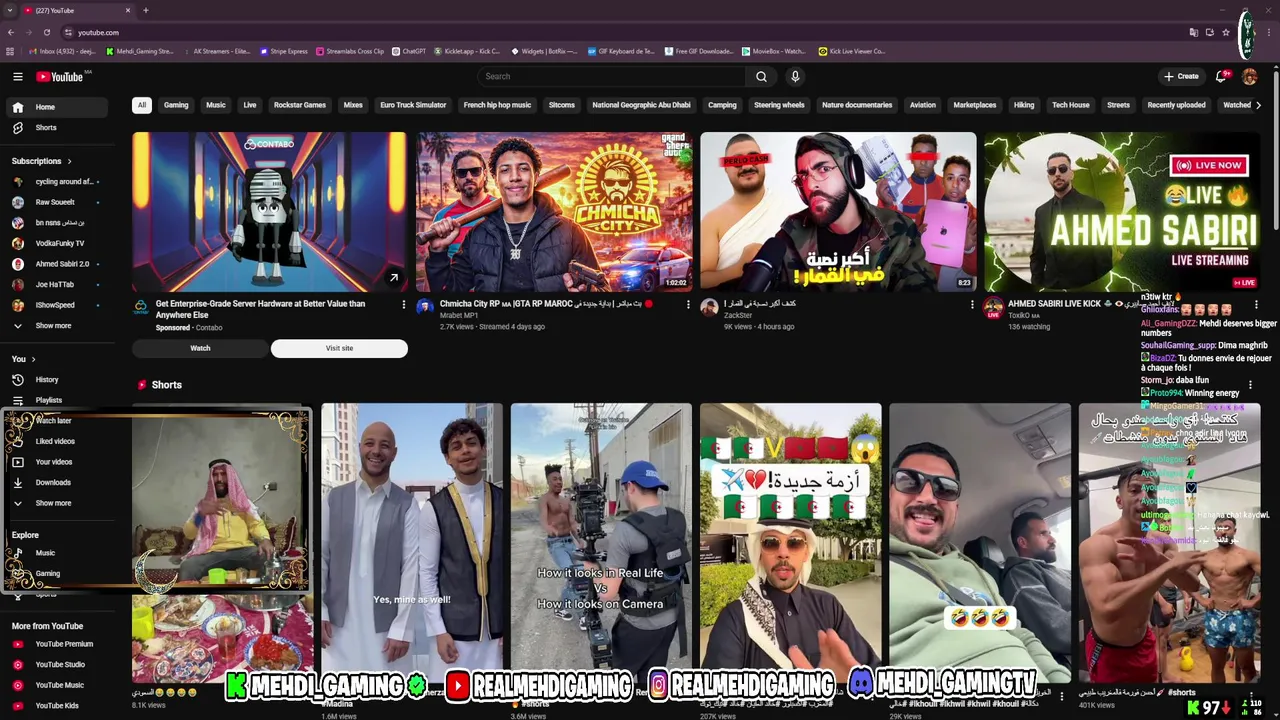This screenshot has height=720, width=1280.
Task: Select the Recently uploaded chip
Action: tap(1176, 105)
